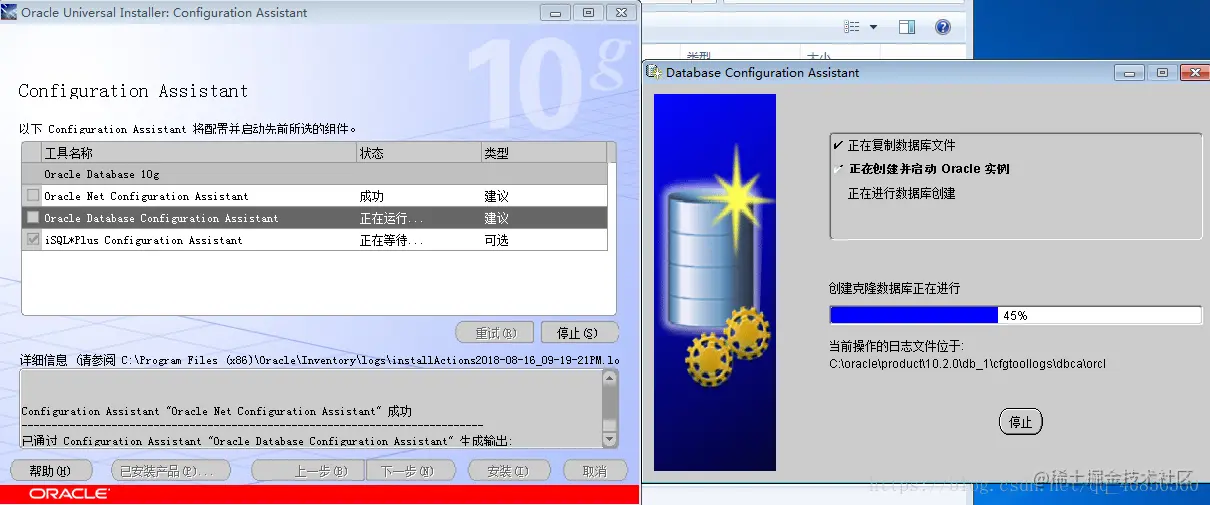Screen dimensions: 1210x505
Task: Click the 成功 status cell
Action: coord(371,196)
